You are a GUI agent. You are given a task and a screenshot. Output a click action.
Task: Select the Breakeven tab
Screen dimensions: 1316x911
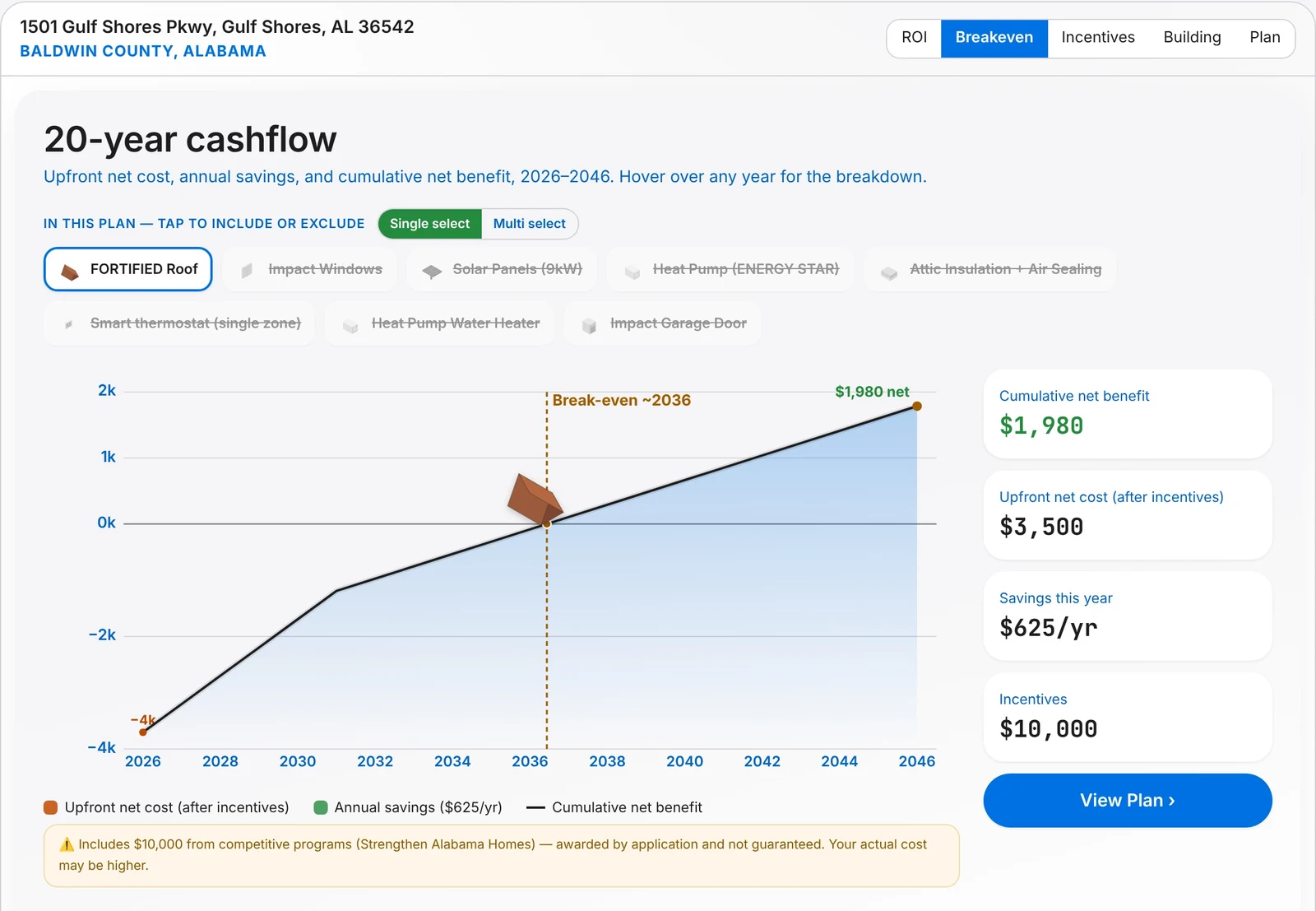click(994, 38)
